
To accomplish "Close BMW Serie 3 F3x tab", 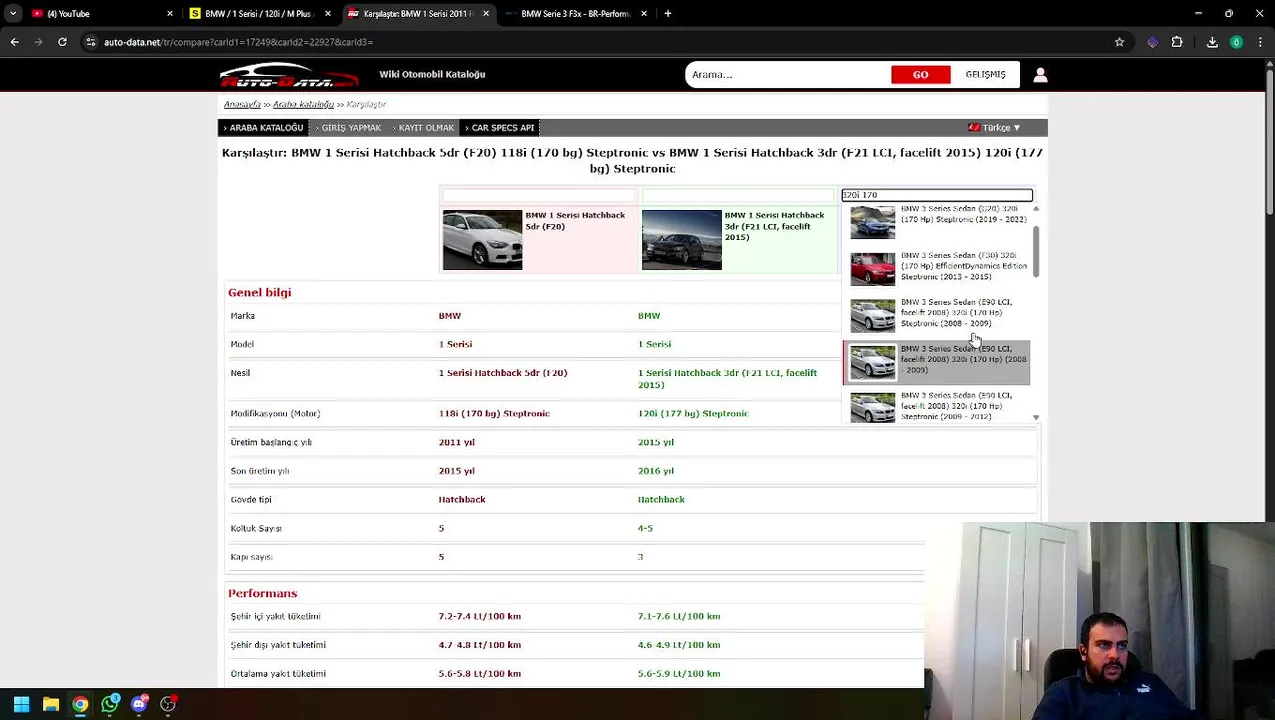I will (x=644, y=14).
